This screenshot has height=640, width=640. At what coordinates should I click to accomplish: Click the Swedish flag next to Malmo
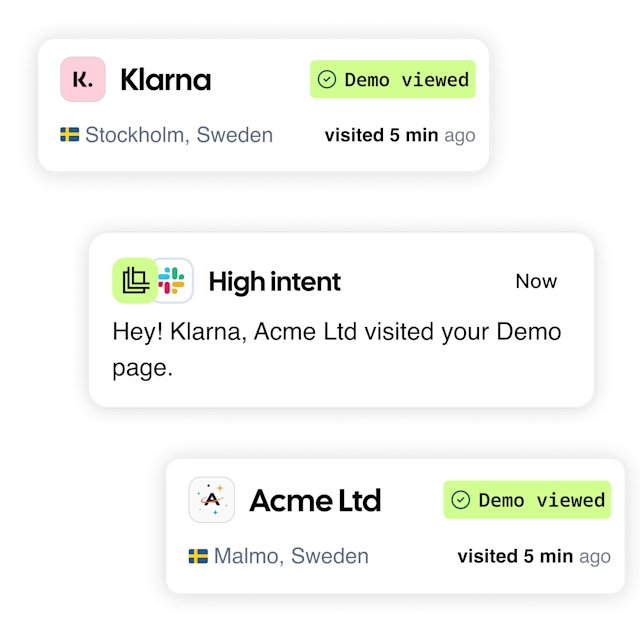(198, 556)
